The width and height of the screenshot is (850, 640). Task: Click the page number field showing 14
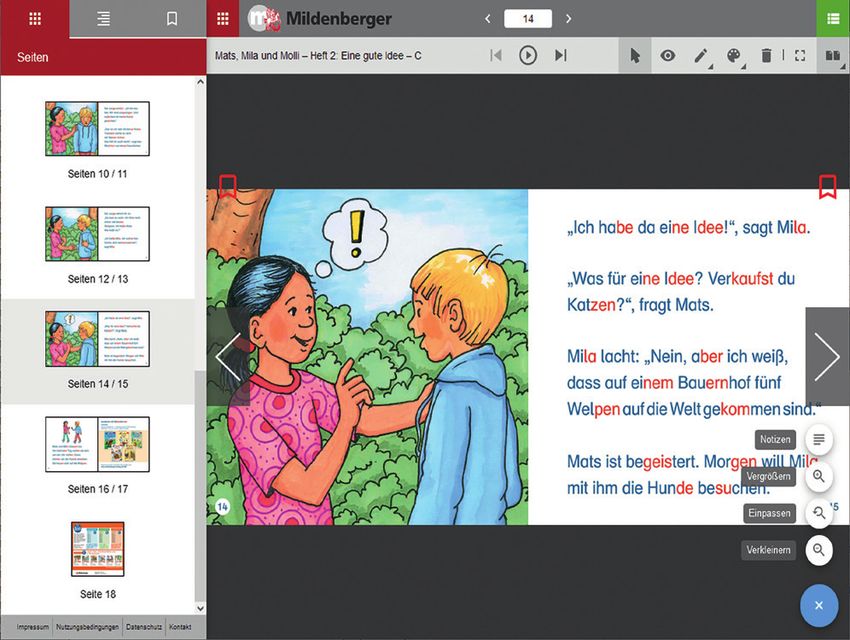(528, 19)
